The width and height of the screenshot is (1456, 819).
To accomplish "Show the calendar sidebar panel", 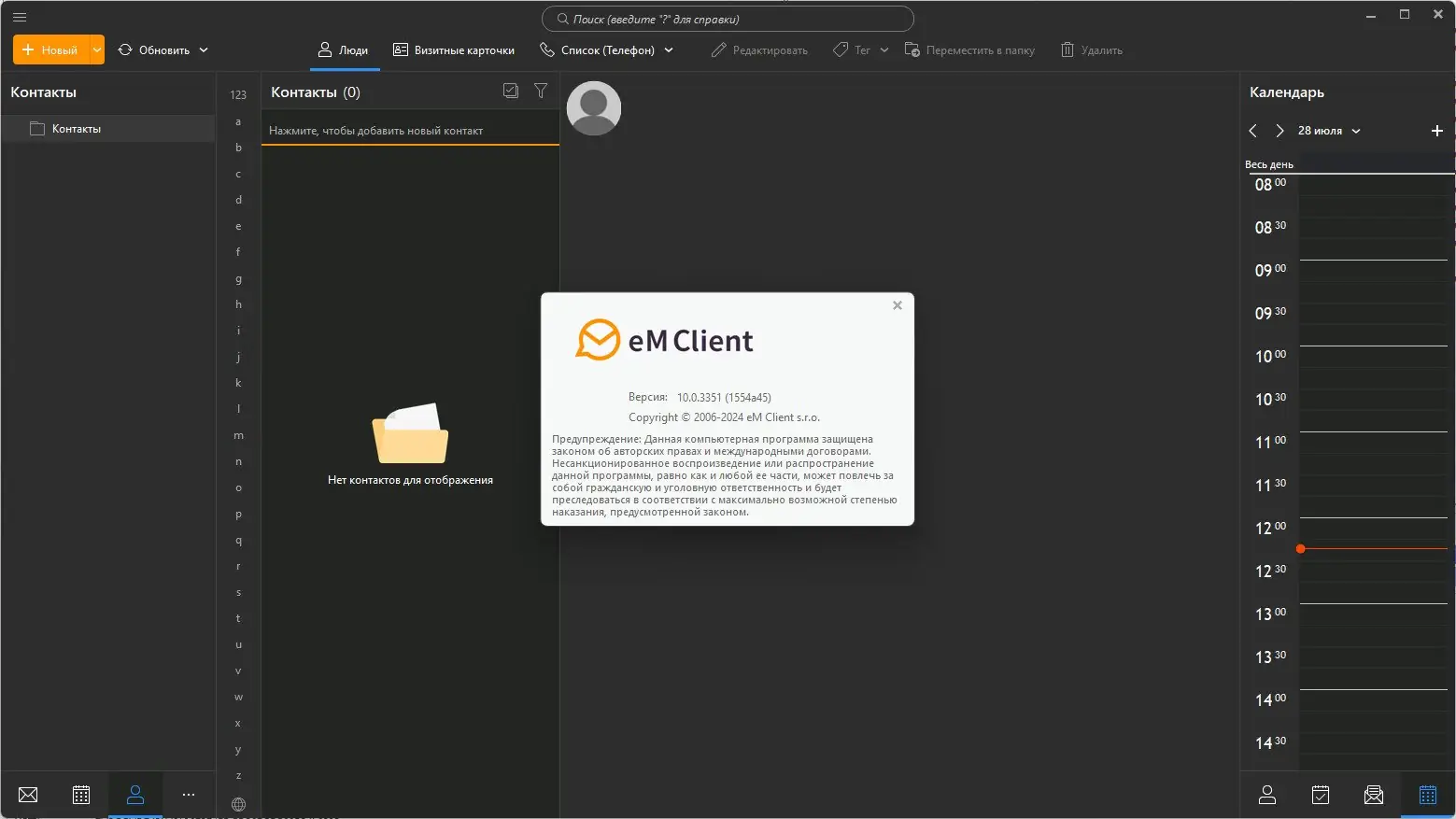I will (1428, 795).
